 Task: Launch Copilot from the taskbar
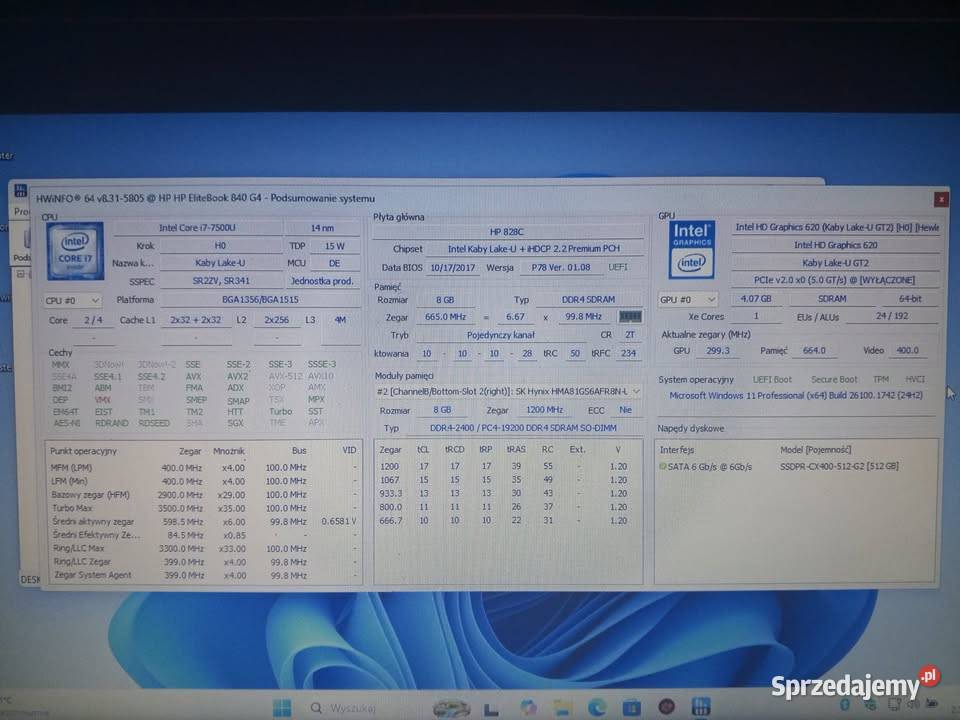(528, 708)
